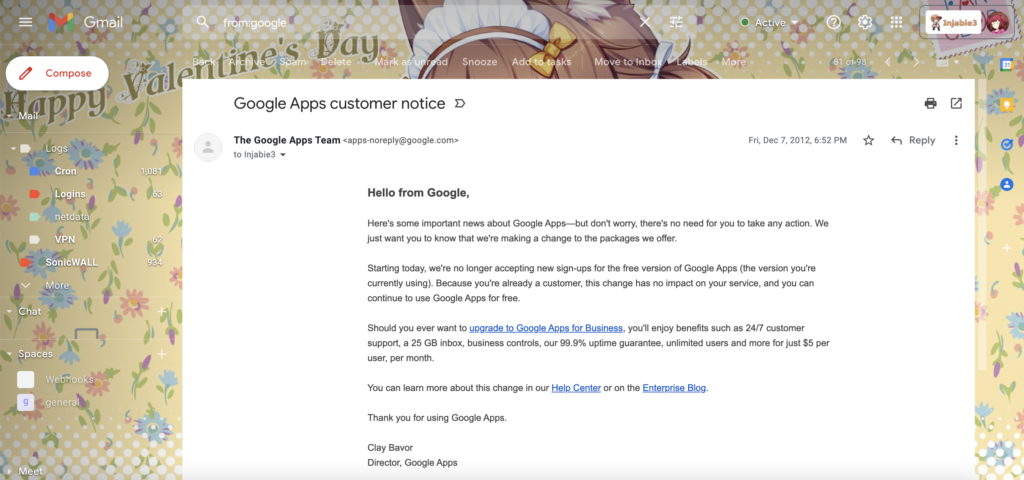Go to newer conversation arrow
This screenshot has width=1024, height=480.
pyautogui.click(x=888, y=62)
